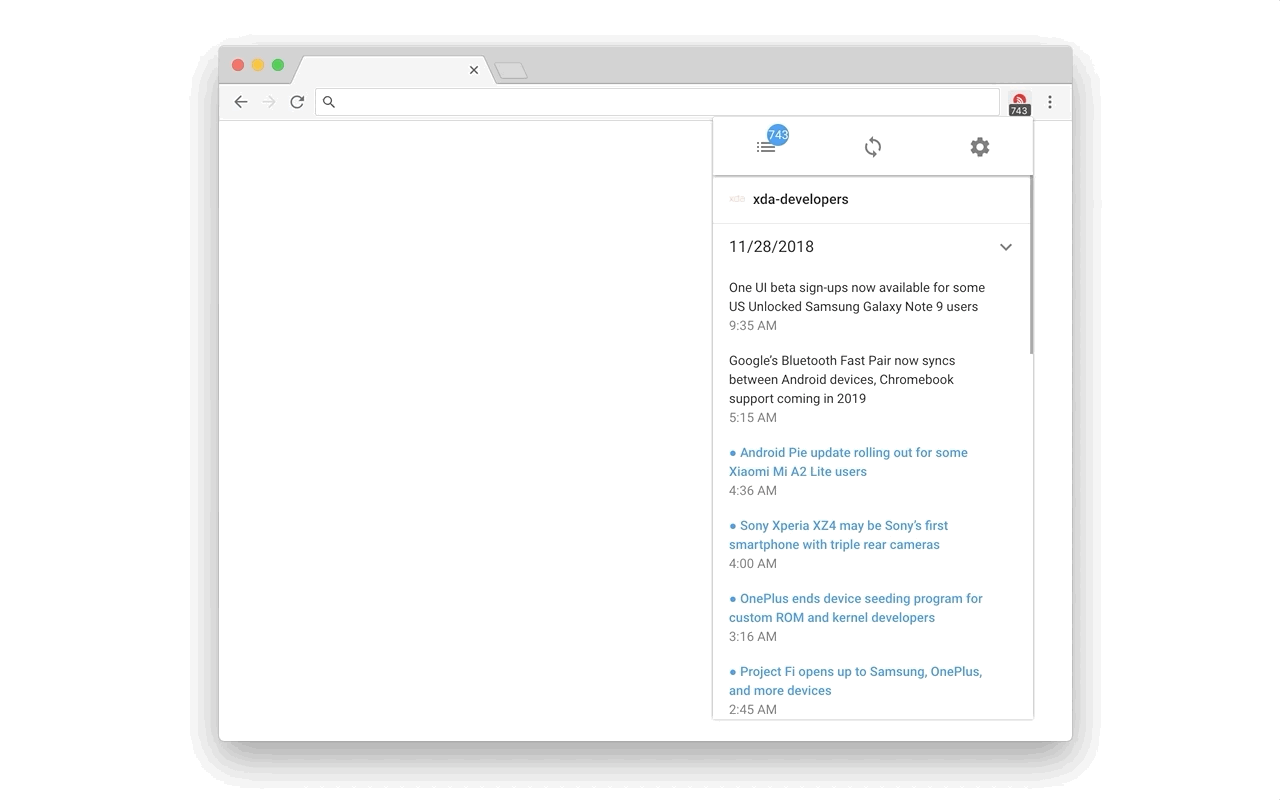Open the extension settings gear

tap(980, 147)
